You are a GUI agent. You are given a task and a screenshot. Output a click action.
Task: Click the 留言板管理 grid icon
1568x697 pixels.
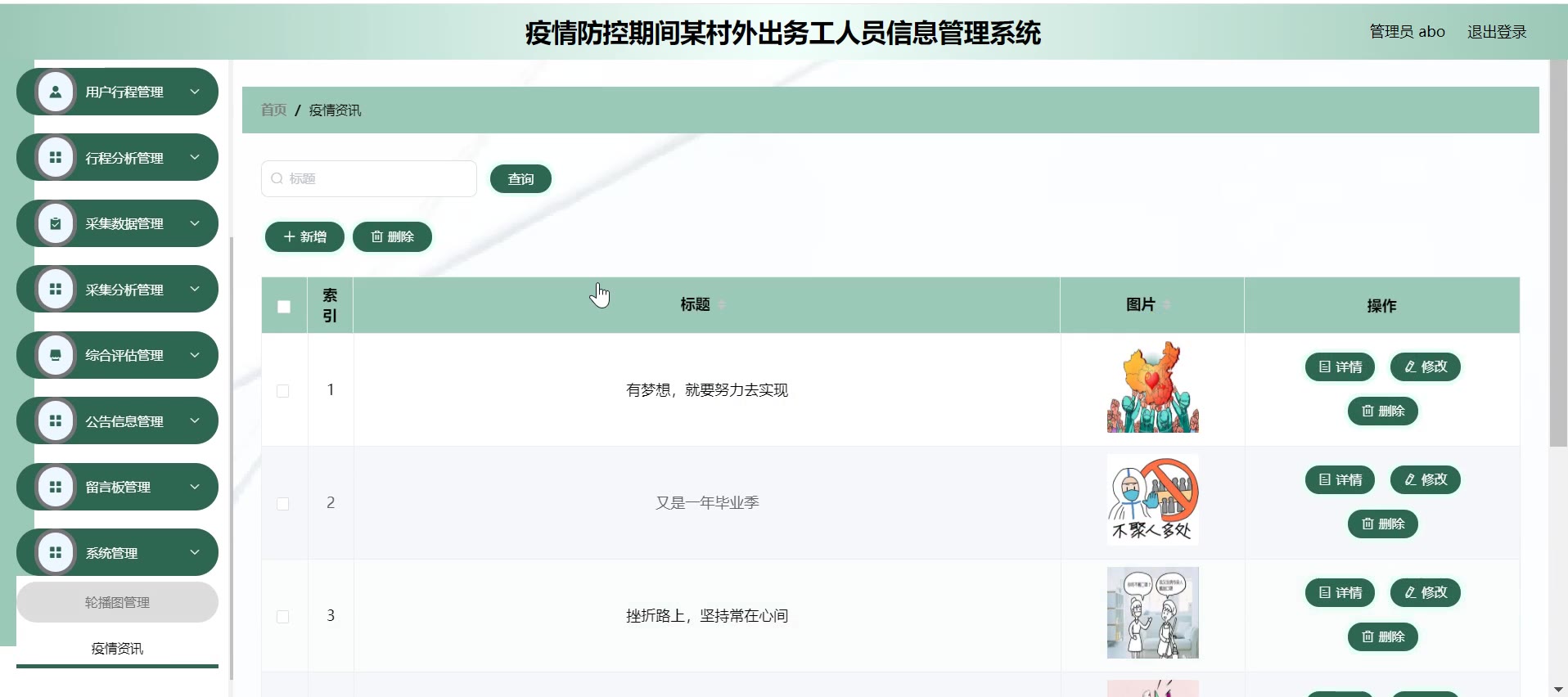point(56,487)
